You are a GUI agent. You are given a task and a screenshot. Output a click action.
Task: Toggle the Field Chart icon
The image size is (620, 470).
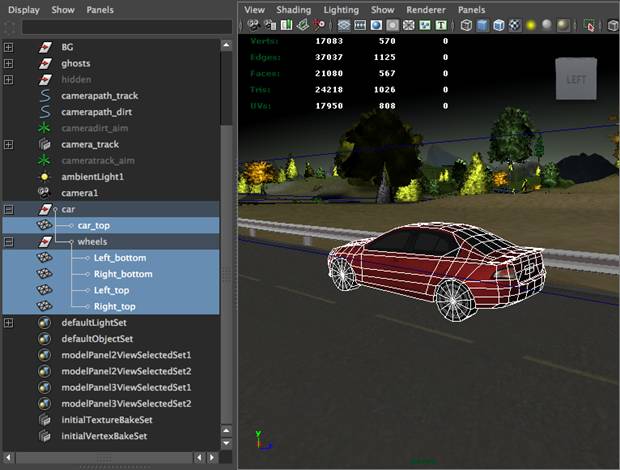(x=408, y=25)
